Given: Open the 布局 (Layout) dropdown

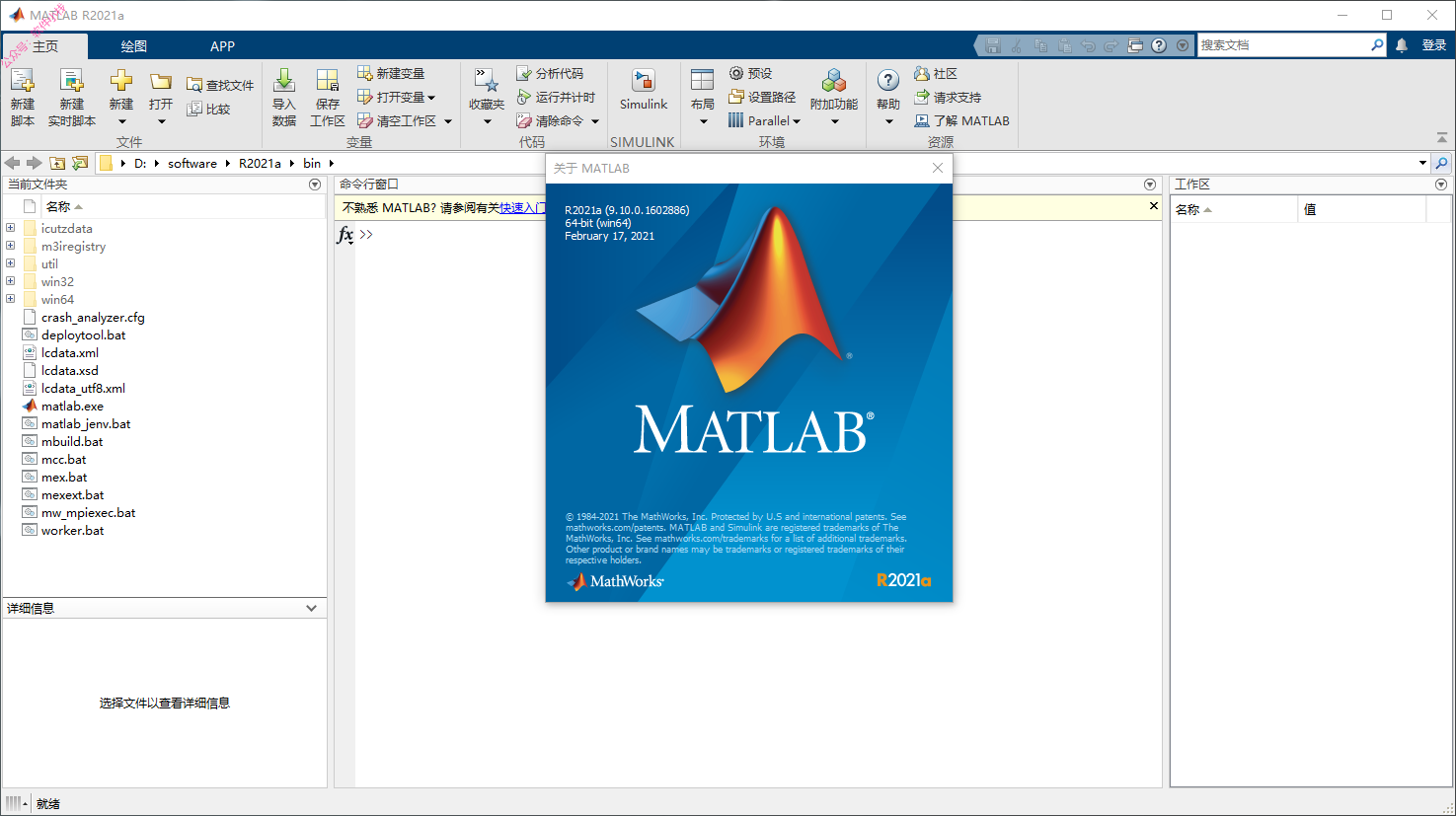Looking at the screenshot, I should pos(703,122).
